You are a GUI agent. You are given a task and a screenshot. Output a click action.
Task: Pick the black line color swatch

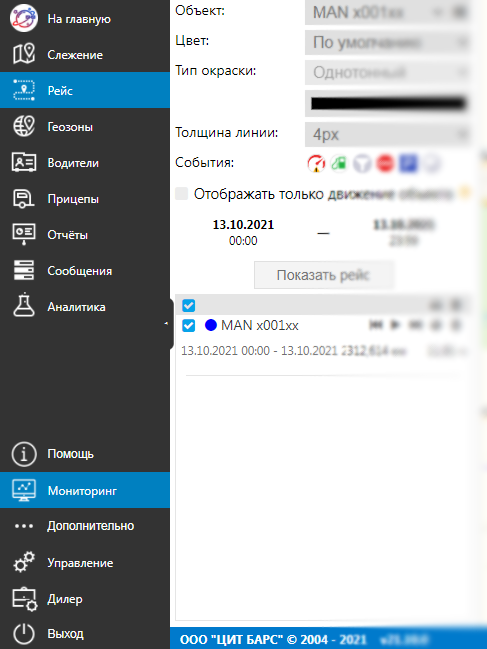(x=388, y=103)
